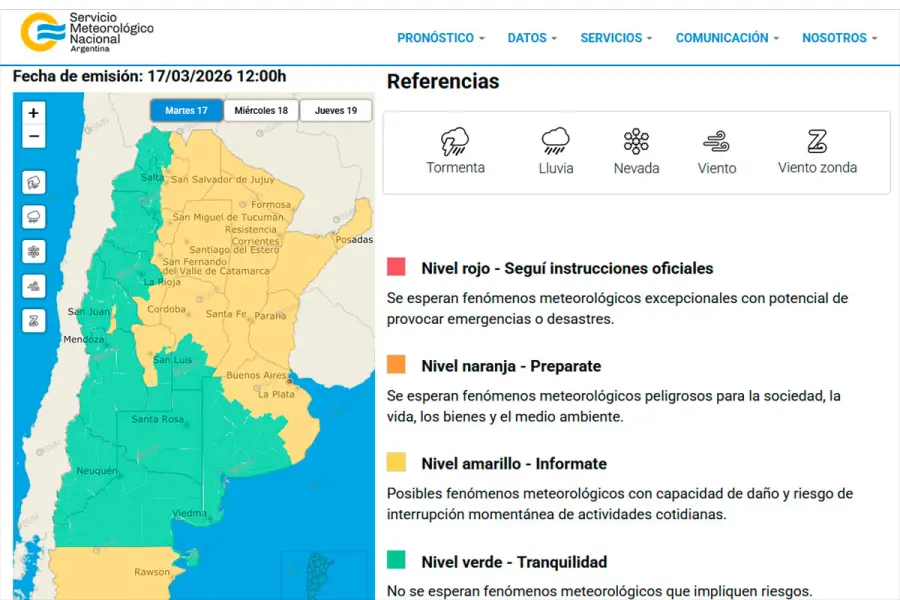Filter map by Zonda wind icon
The width and height of the screenshot is (900, 600).
pyautogui.click(x=34, y=321)
